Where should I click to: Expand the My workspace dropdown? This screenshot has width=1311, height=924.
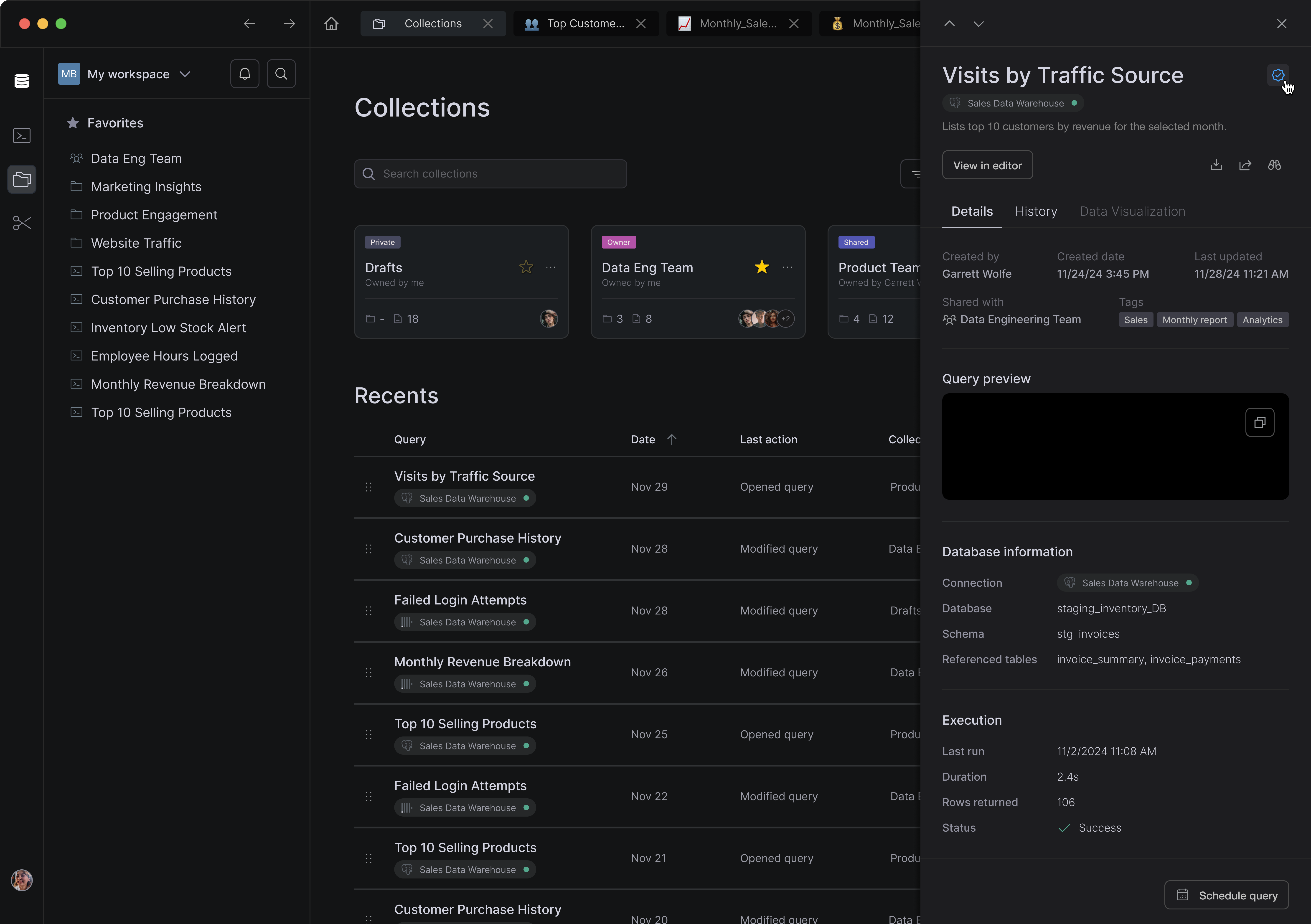point(184,74)
